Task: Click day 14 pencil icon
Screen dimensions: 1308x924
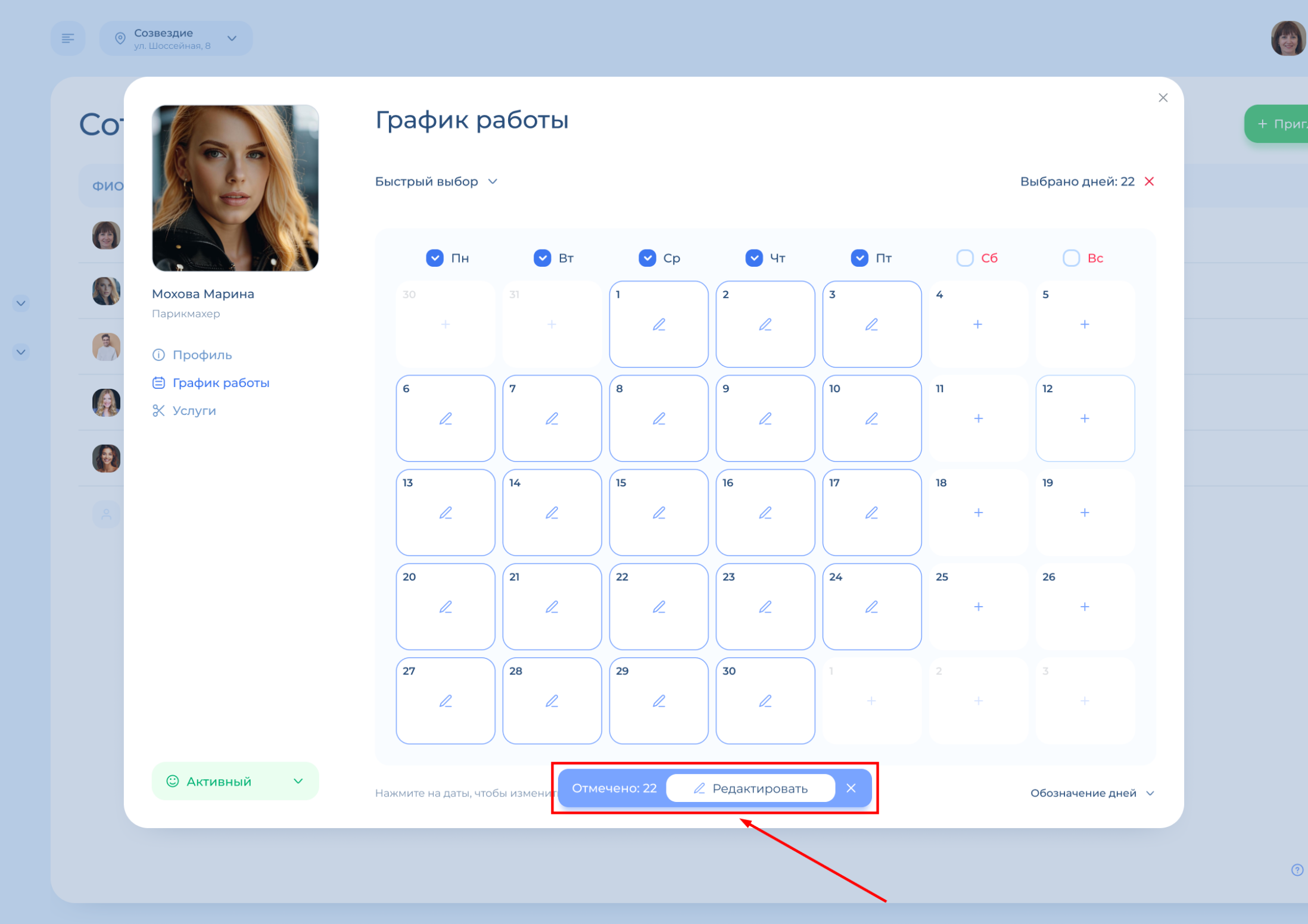Action: click(x=552, y=513)
